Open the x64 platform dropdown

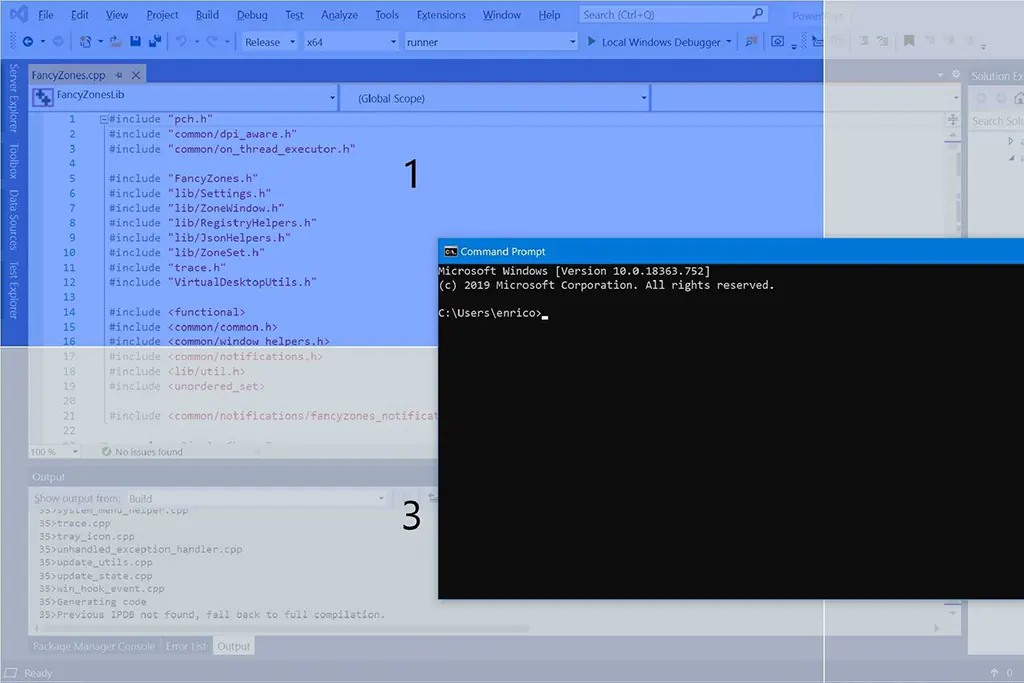tap(350, 42)
